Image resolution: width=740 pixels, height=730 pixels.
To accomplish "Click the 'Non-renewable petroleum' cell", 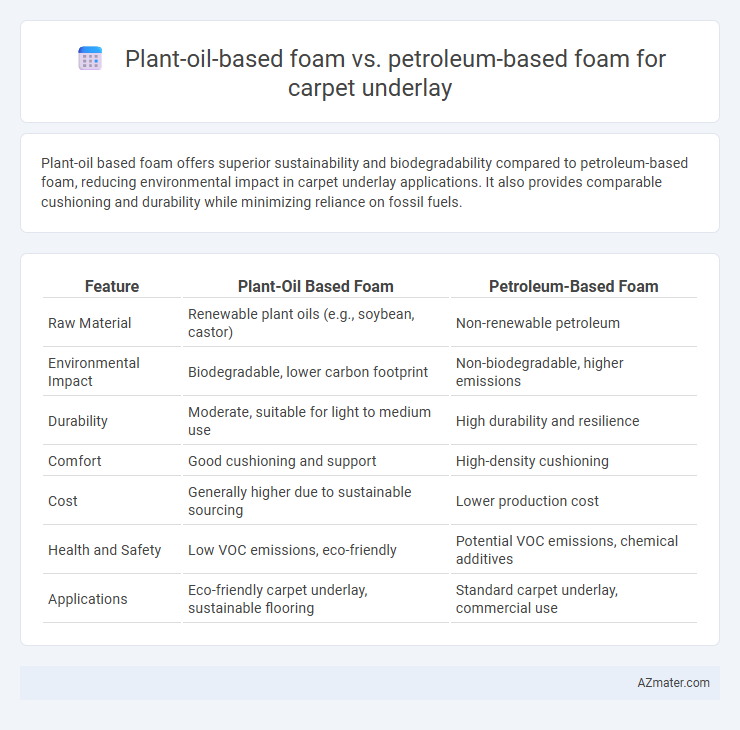I will point(538,323).
